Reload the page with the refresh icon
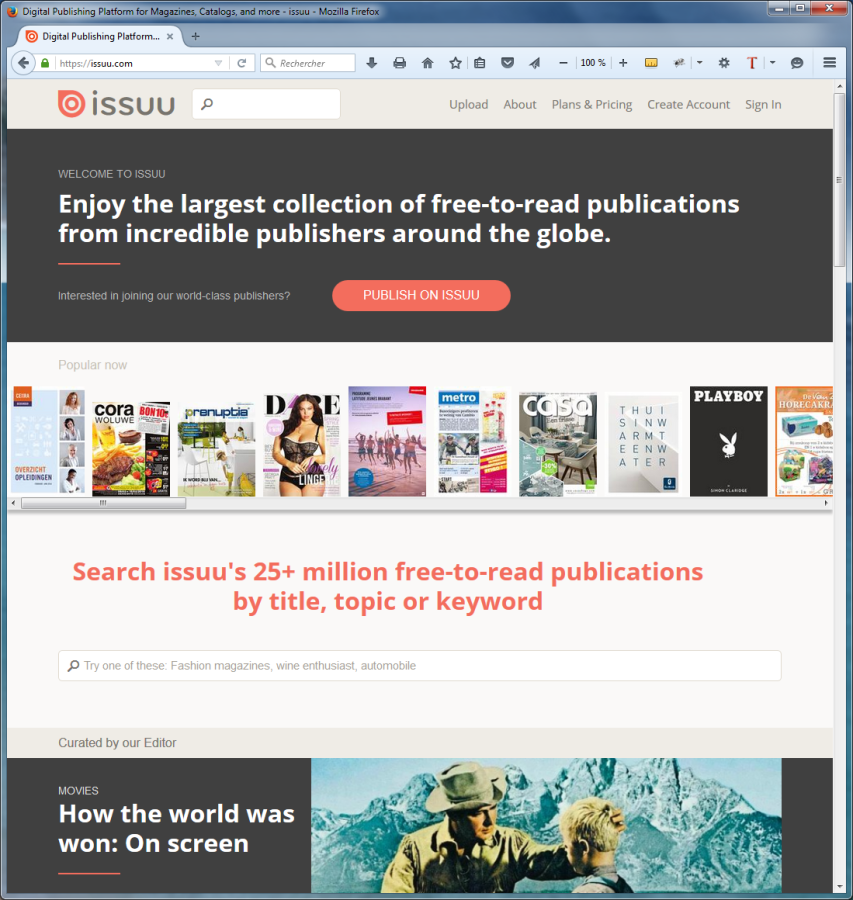 pos(242,63)
